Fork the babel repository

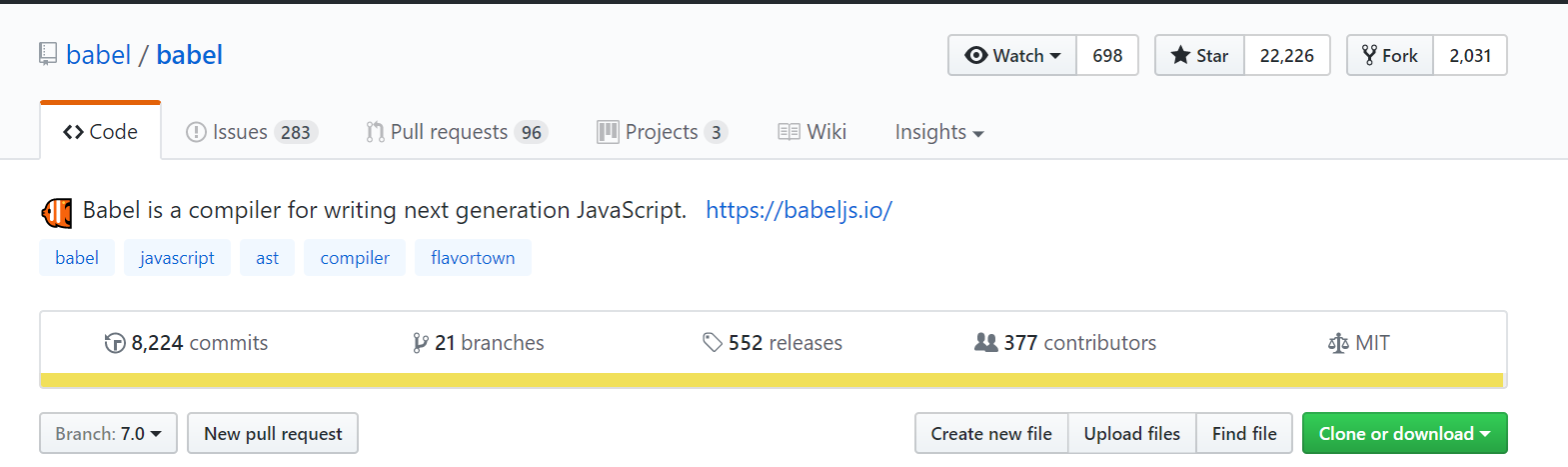point(1390,55)
